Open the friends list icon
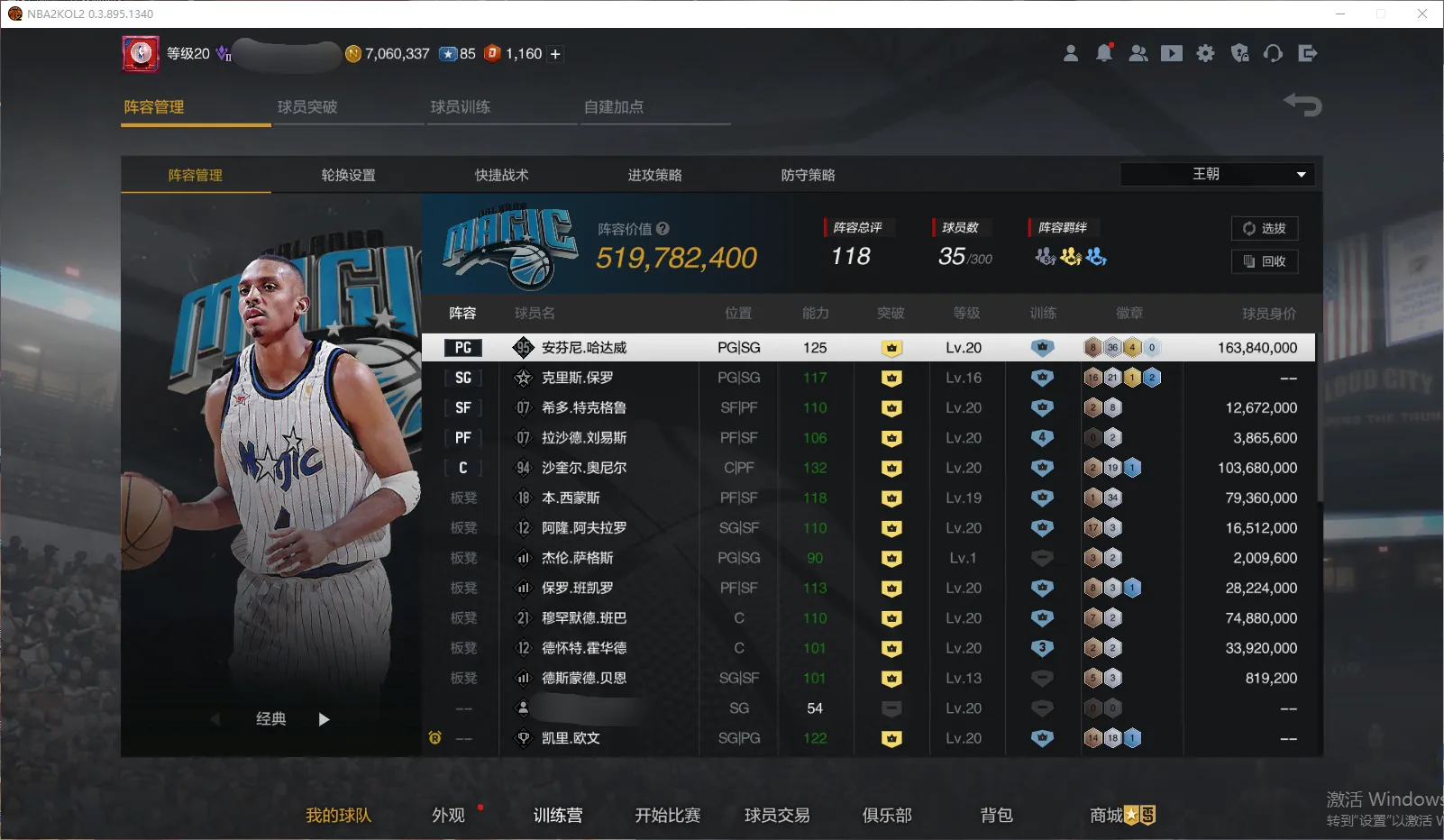 [x=1138, y=53]
